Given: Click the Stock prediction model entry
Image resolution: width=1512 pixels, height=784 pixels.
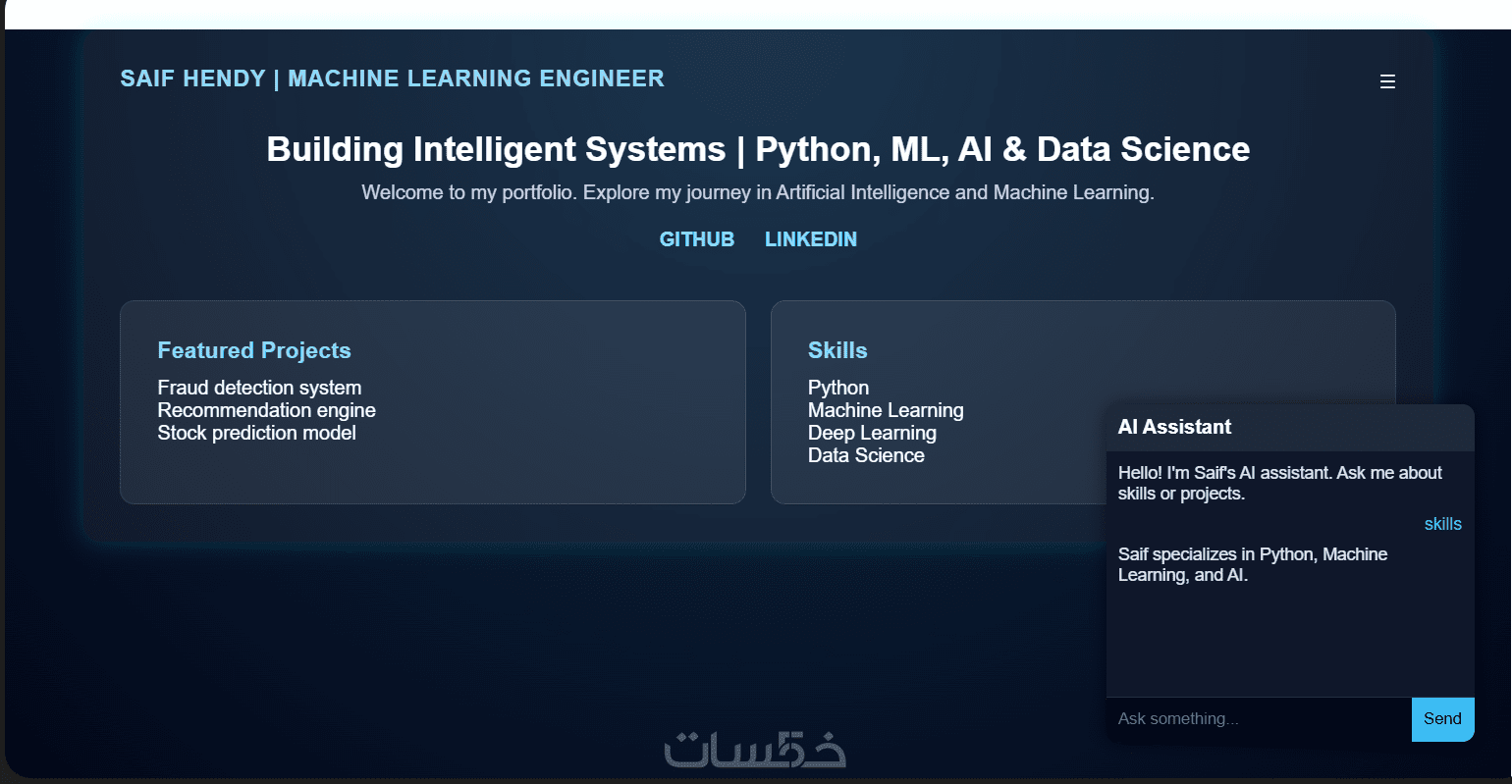Looking at the screenshot, I should (256, 433).
